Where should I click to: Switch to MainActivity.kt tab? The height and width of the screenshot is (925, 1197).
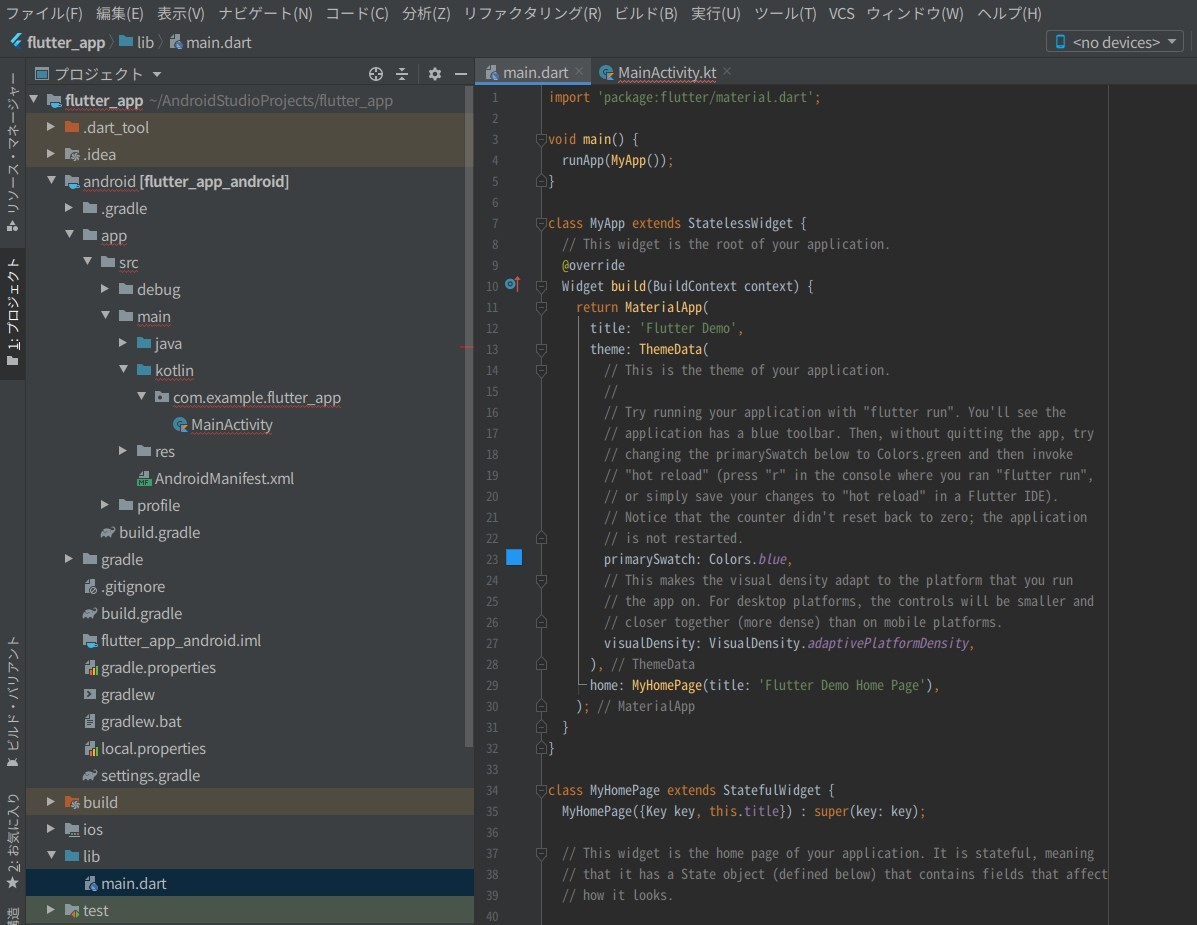(666, 72)
